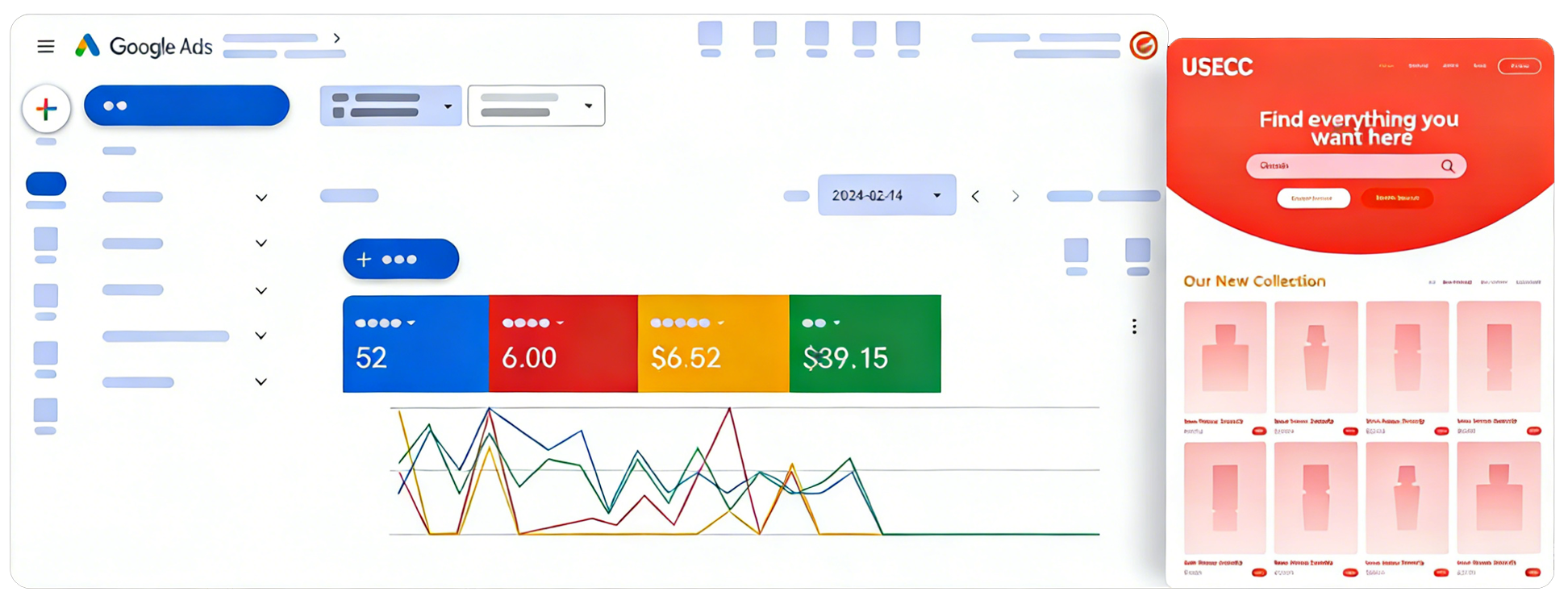Click the Google Ads logo
Image resolution: width=1568 pixels, height=600 pixels.
coord(144,46)
